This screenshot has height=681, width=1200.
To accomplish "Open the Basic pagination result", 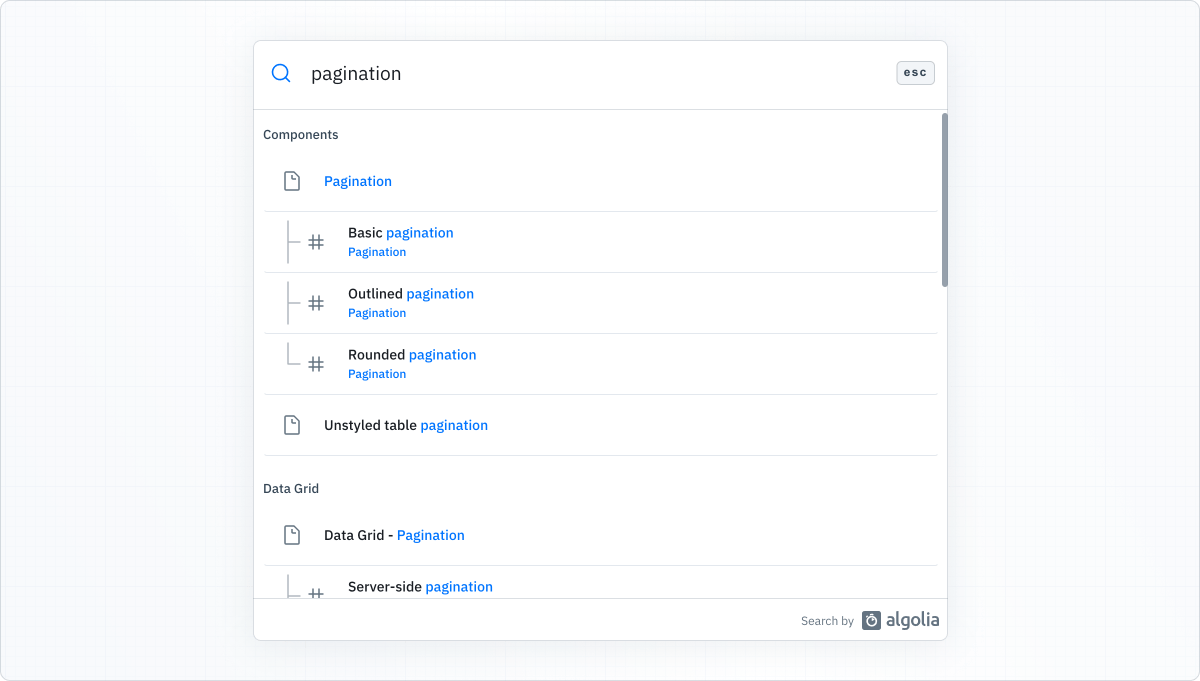I will (x=400, y=232).
